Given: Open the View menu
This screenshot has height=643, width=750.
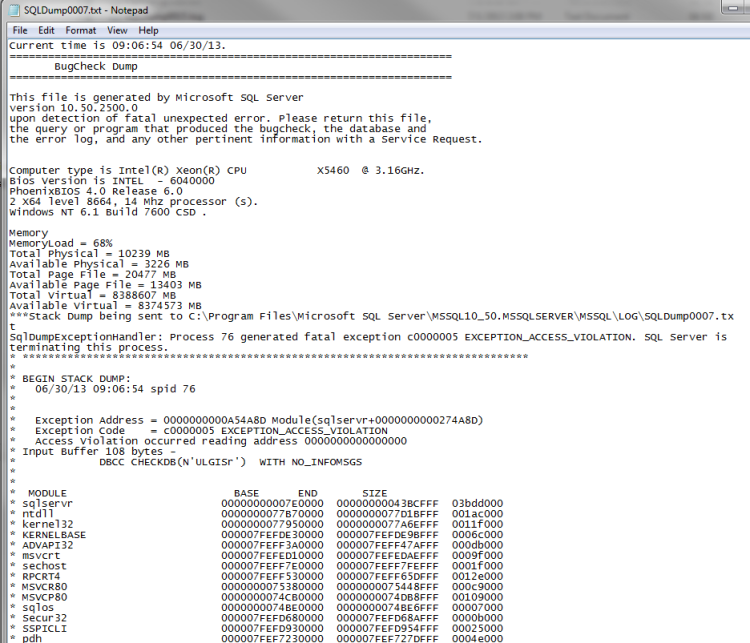Looking at the screenshot, I should (x=117, y=31).
